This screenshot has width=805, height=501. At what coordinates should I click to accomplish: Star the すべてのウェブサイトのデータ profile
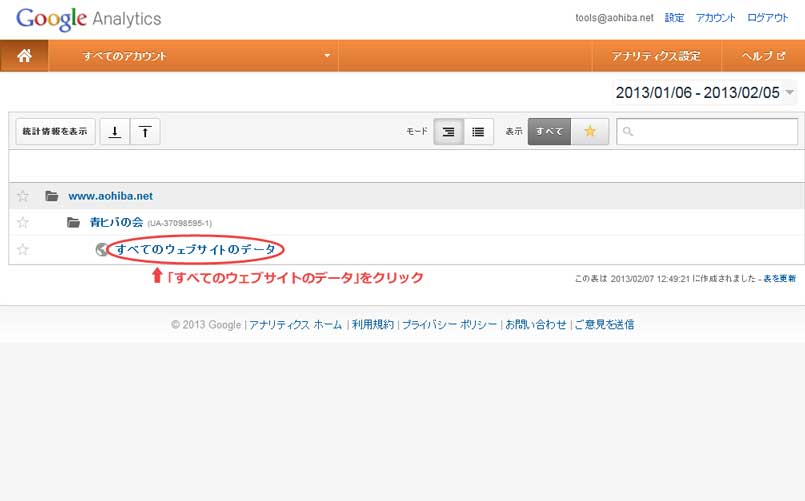[23, 249]
